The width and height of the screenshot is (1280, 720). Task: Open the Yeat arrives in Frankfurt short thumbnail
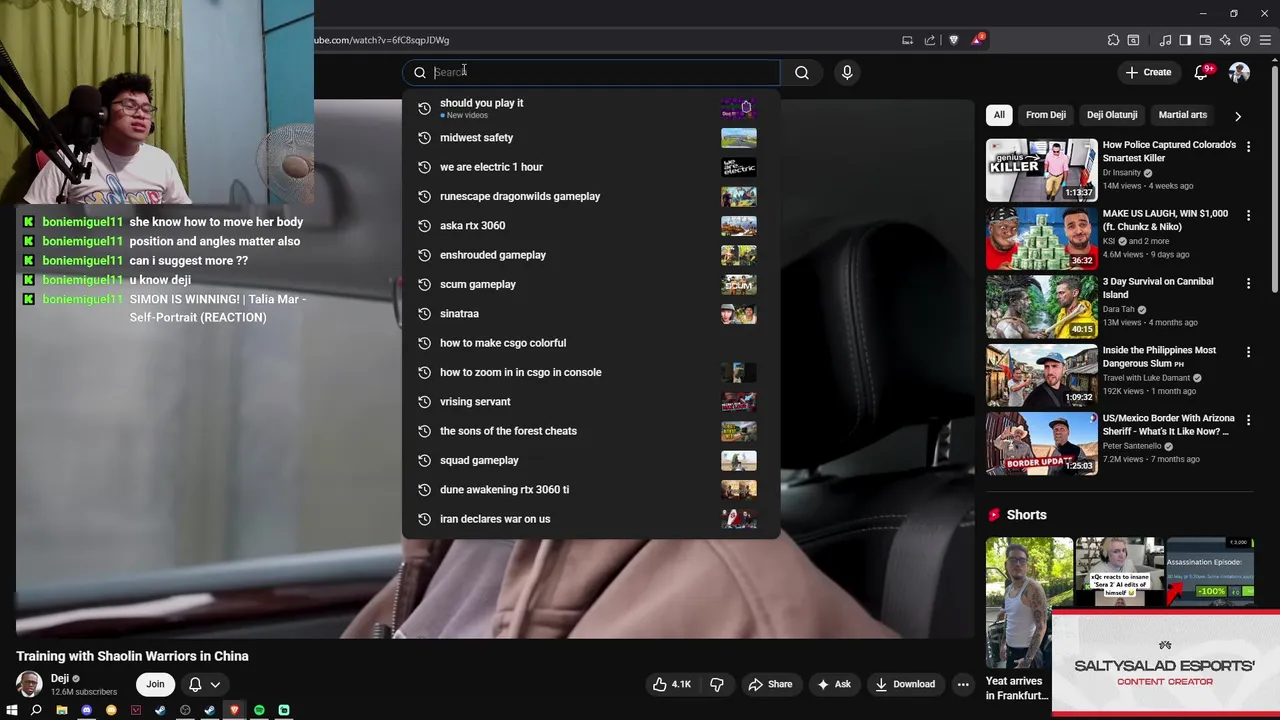coord(1029,603)
